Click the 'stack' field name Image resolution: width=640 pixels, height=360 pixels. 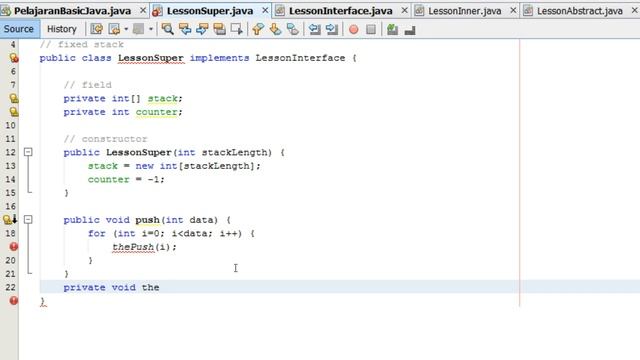[x=162, y=98]
